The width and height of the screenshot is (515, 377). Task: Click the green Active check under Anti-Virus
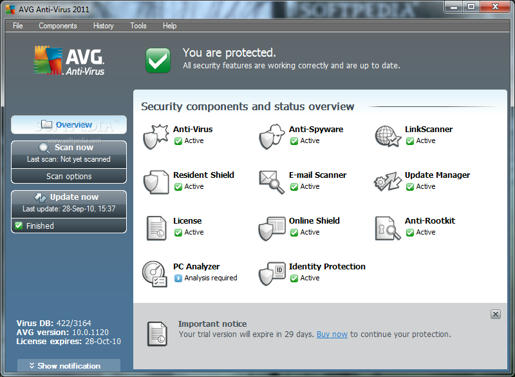click(x=178, y=141)
